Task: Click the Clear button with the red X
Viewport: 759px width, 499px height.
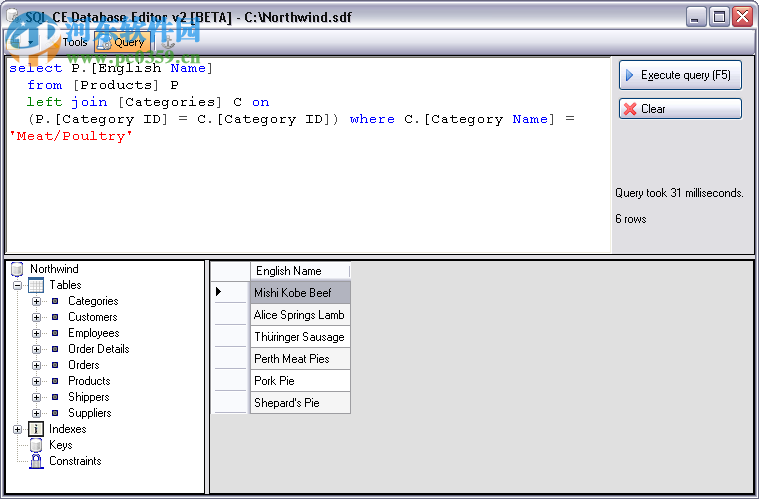Action: (680, 109)
